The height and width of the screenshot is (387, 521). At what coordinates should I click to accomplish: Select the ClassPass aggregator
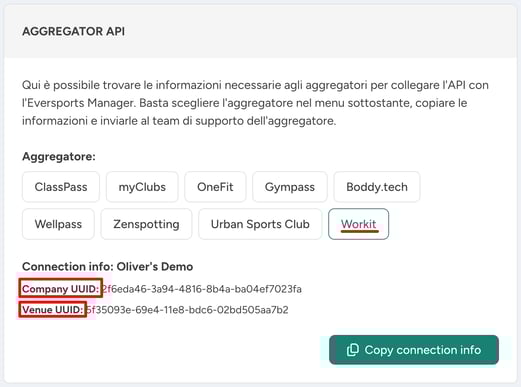pyautogui.click(x=61, y=187)
